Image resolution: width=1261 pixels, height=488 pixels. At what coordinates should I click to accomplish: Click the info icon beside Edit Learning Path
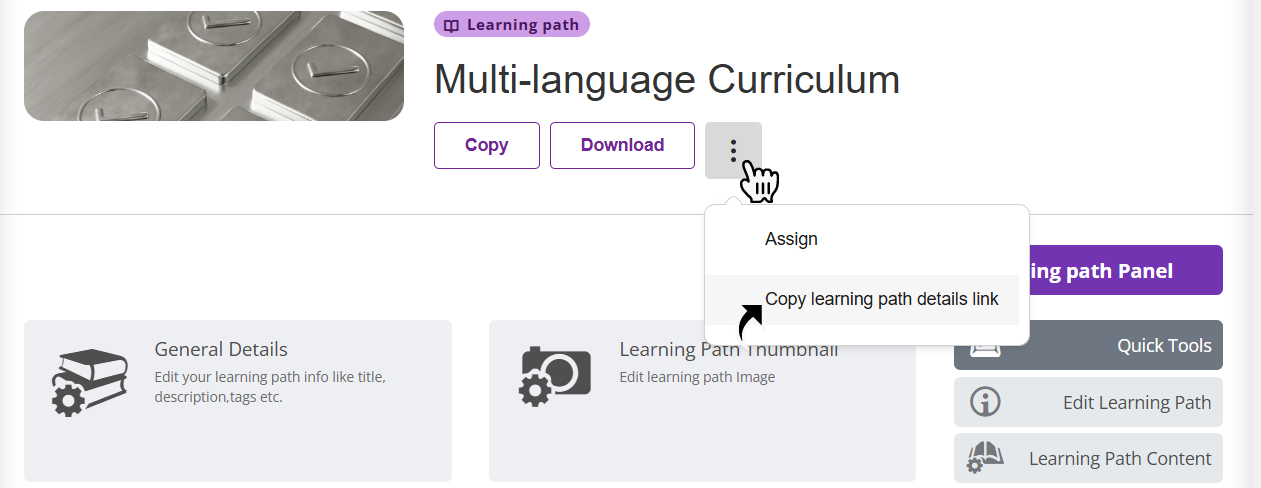pyautogui.click(x=986, y=403)
